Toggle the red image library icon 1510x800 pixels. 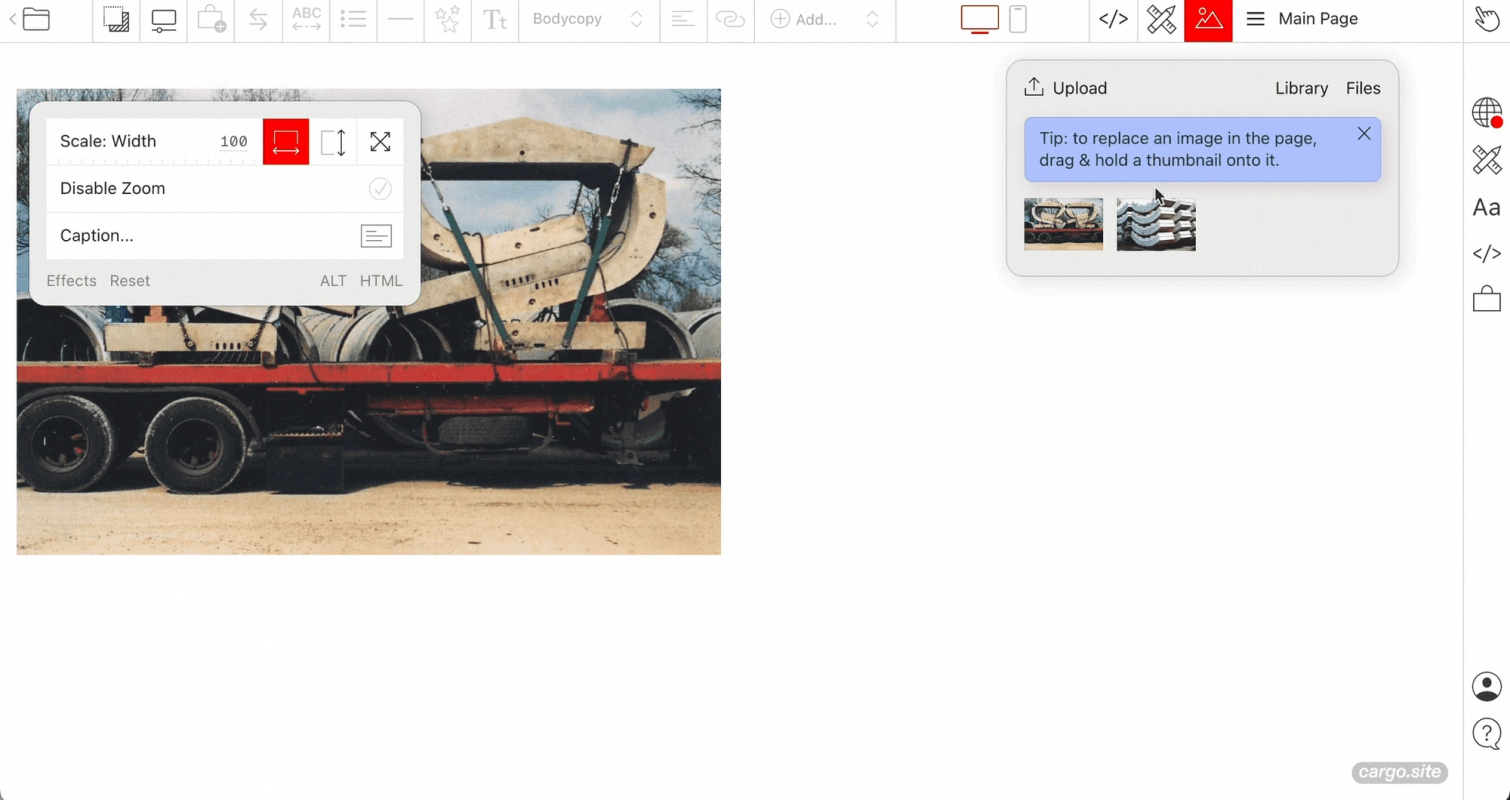(x=1208, y=20)
